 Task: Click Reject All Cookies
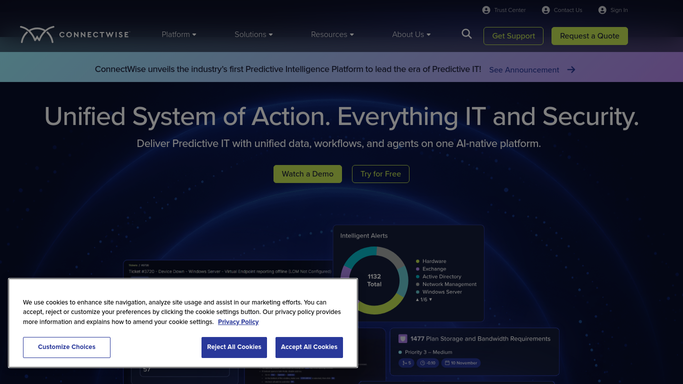pyautogui.click(x=234, y=347)
